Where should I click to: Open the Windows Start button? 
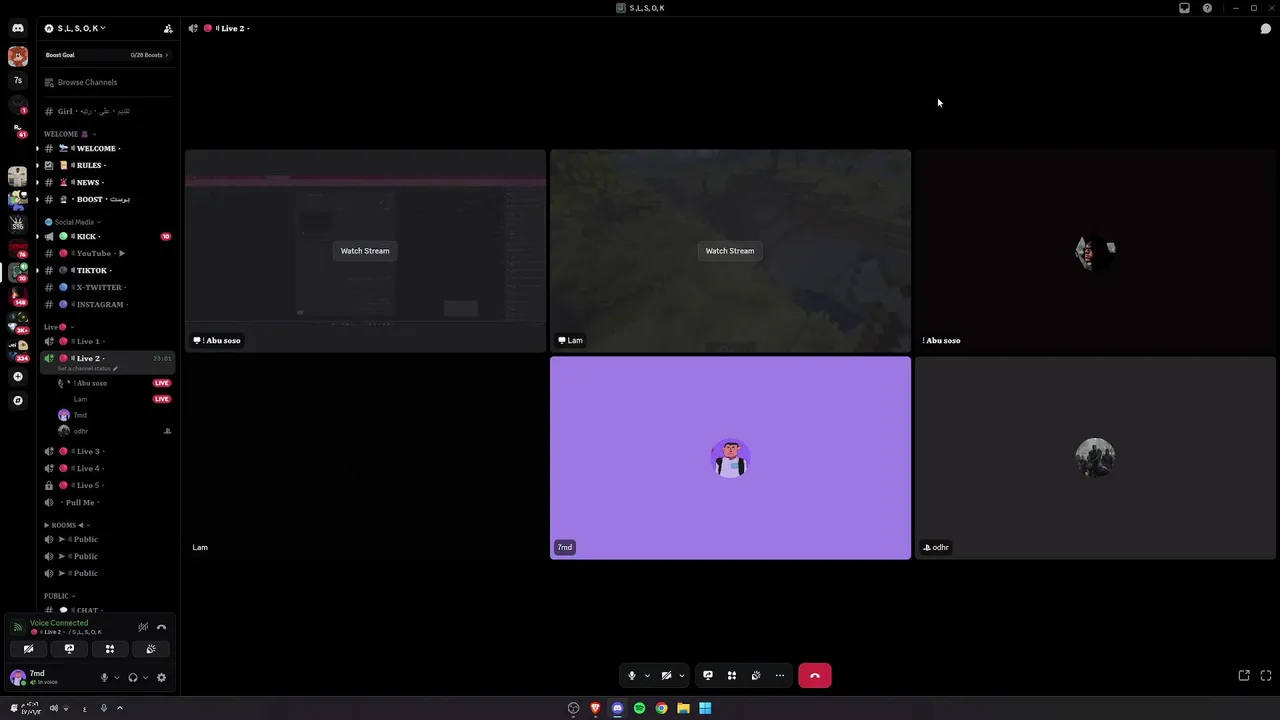click(705, 708)
